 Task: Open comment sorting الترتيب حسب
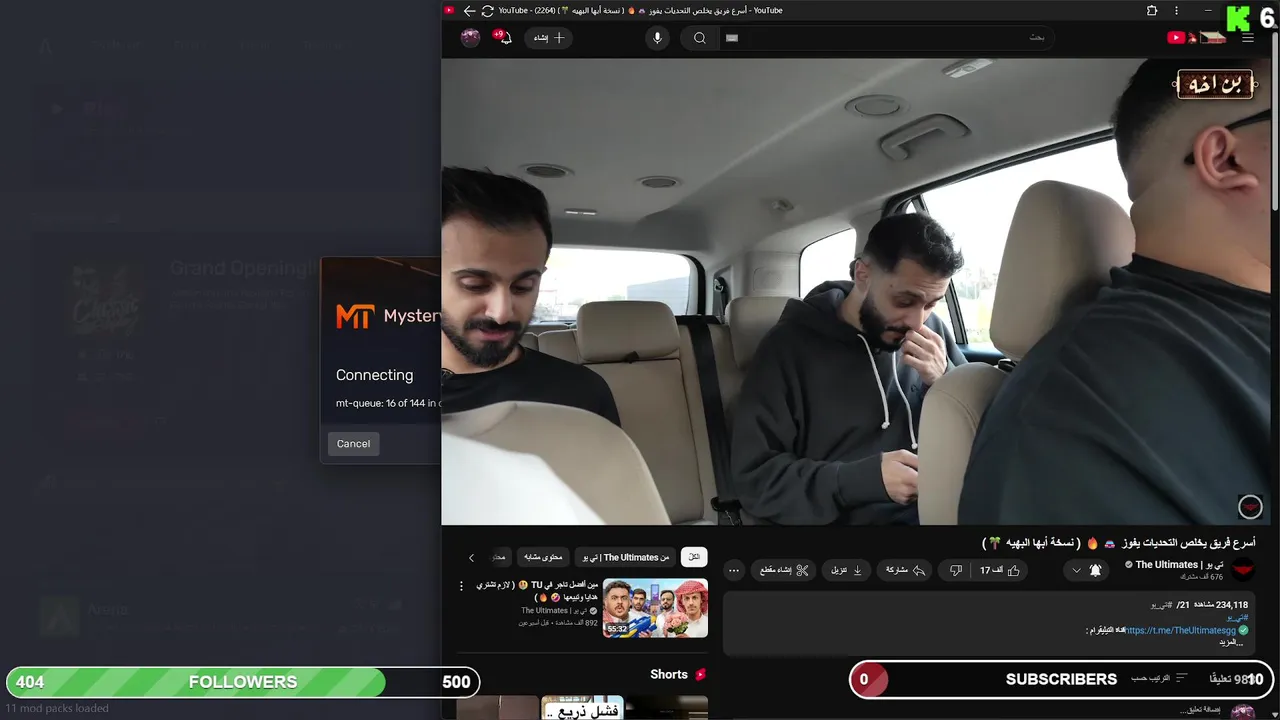pos(1160,678)
